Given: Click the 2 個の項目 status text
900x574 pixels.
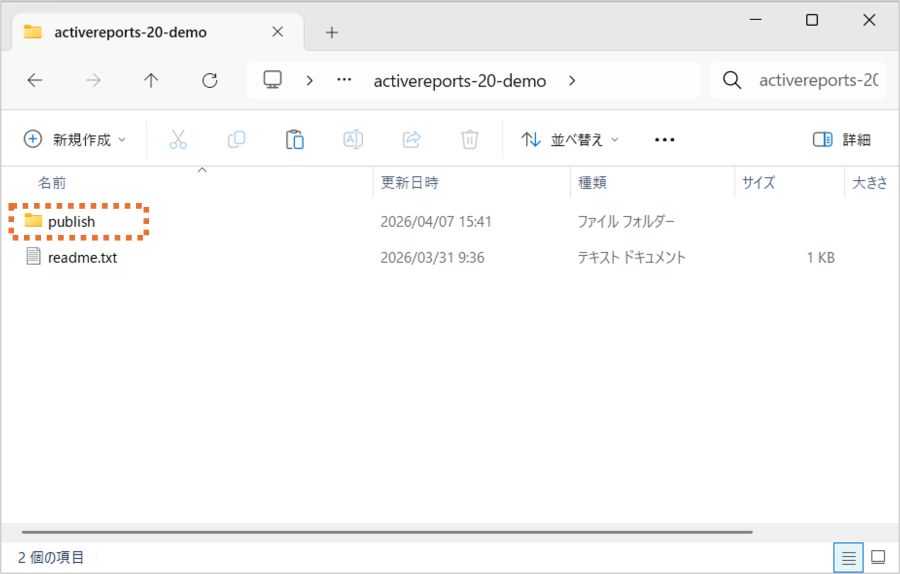Looking at the screenshot, I should (51, 557).
